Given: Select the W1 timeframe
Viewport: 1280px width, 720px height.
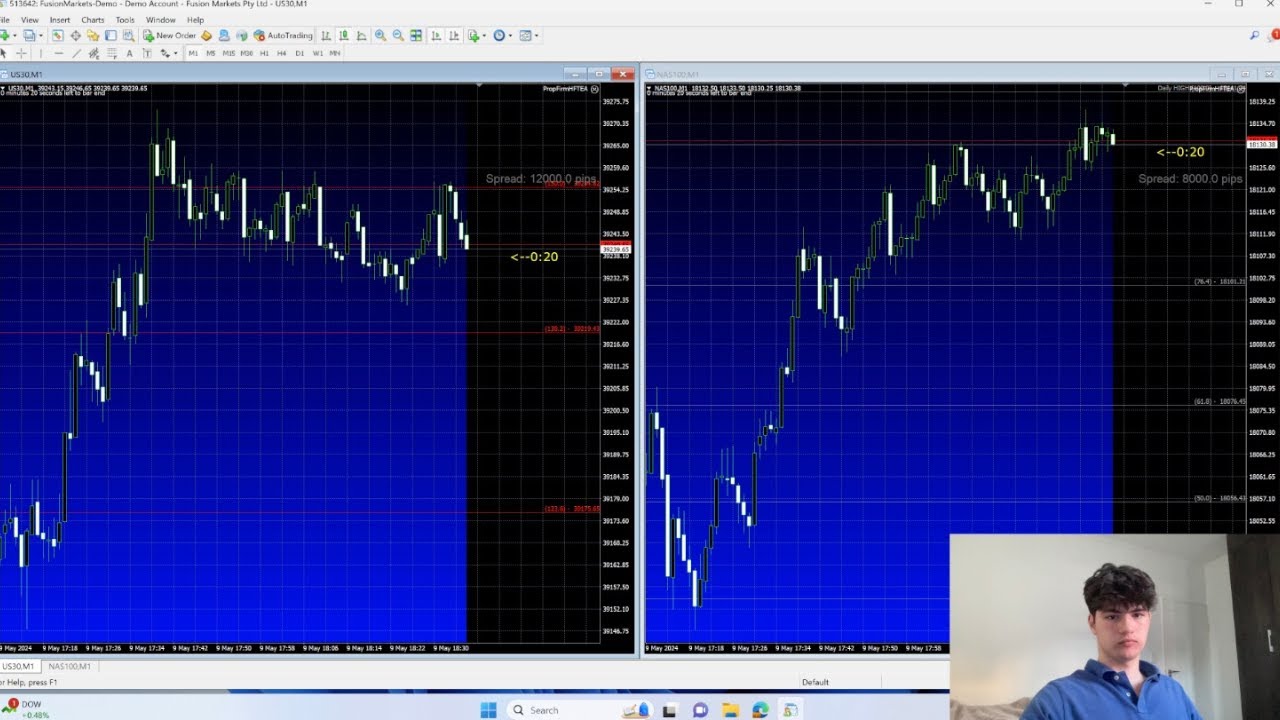Looking at the screenshot, I should pos(317,53).
